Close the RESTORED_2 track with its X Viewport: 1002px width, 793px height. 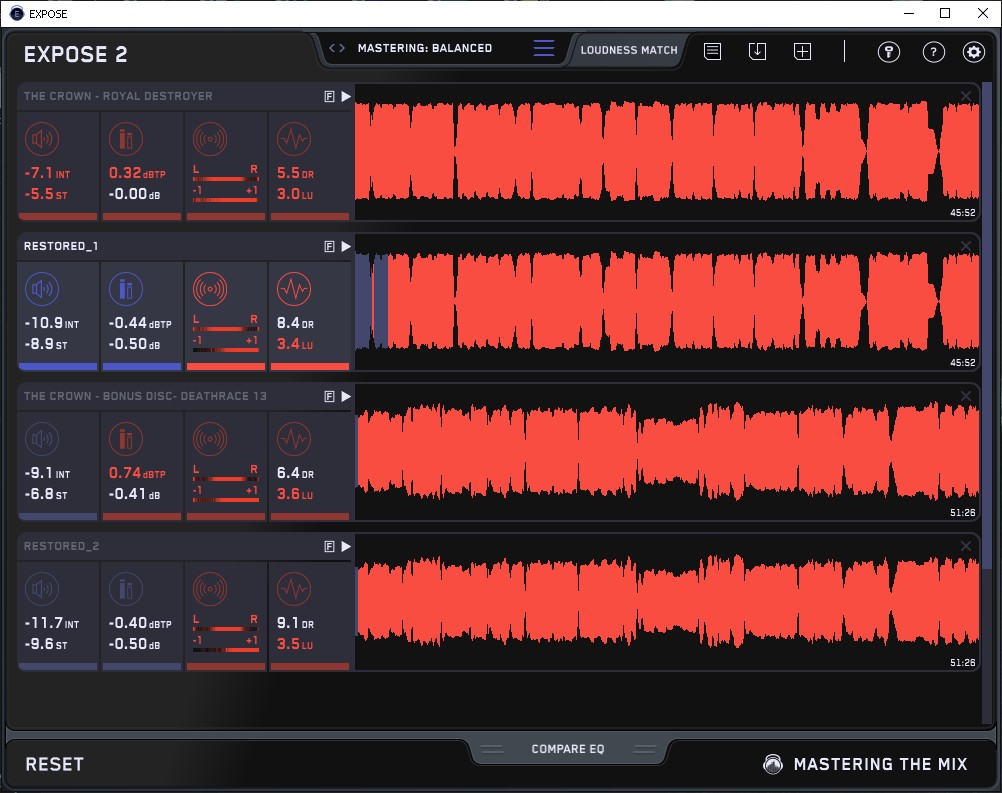click(966, 546)
